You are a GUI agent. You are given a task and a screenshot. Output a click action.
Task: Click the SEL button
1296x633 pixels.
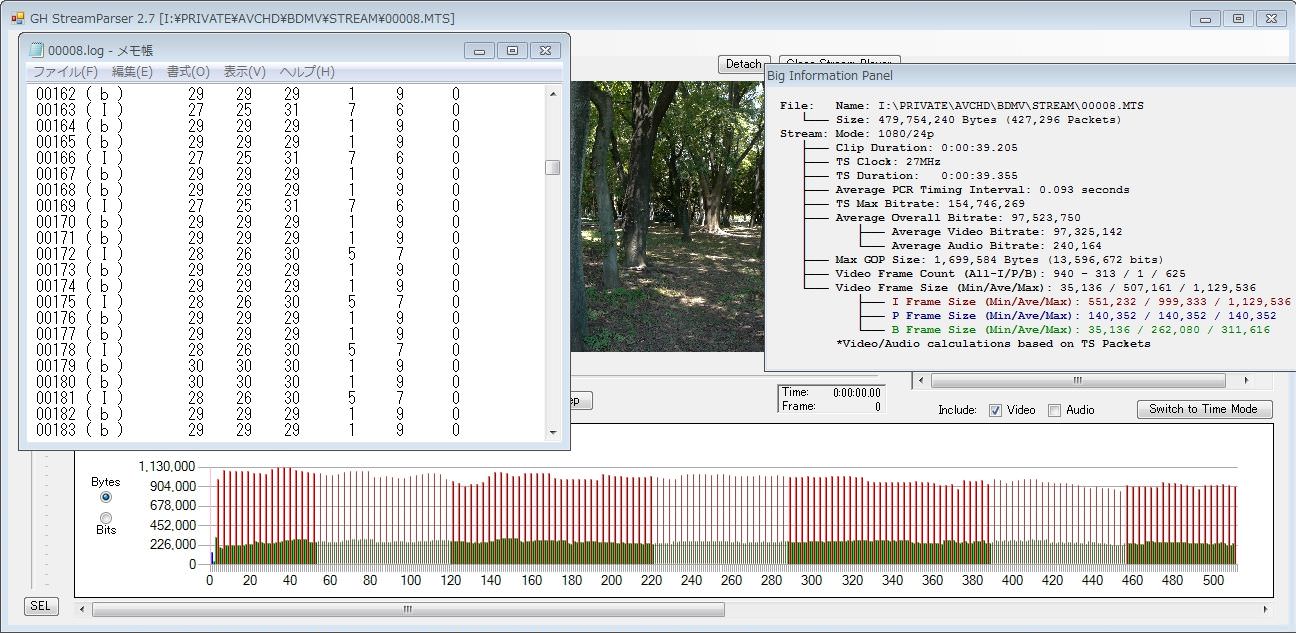(x=40, y=606)
